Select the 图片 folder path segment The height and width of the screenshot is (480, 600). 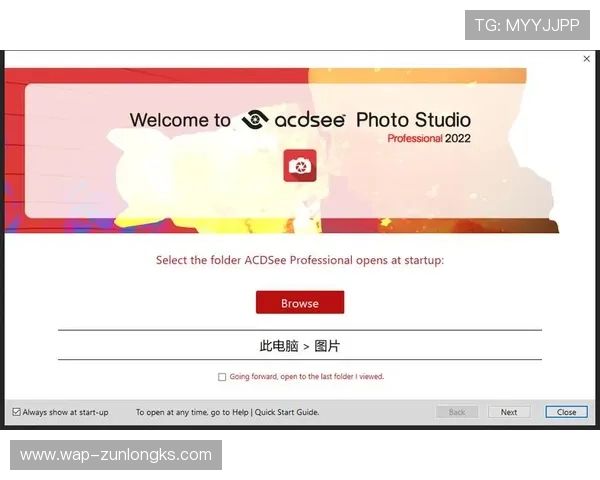coord(327,346)
